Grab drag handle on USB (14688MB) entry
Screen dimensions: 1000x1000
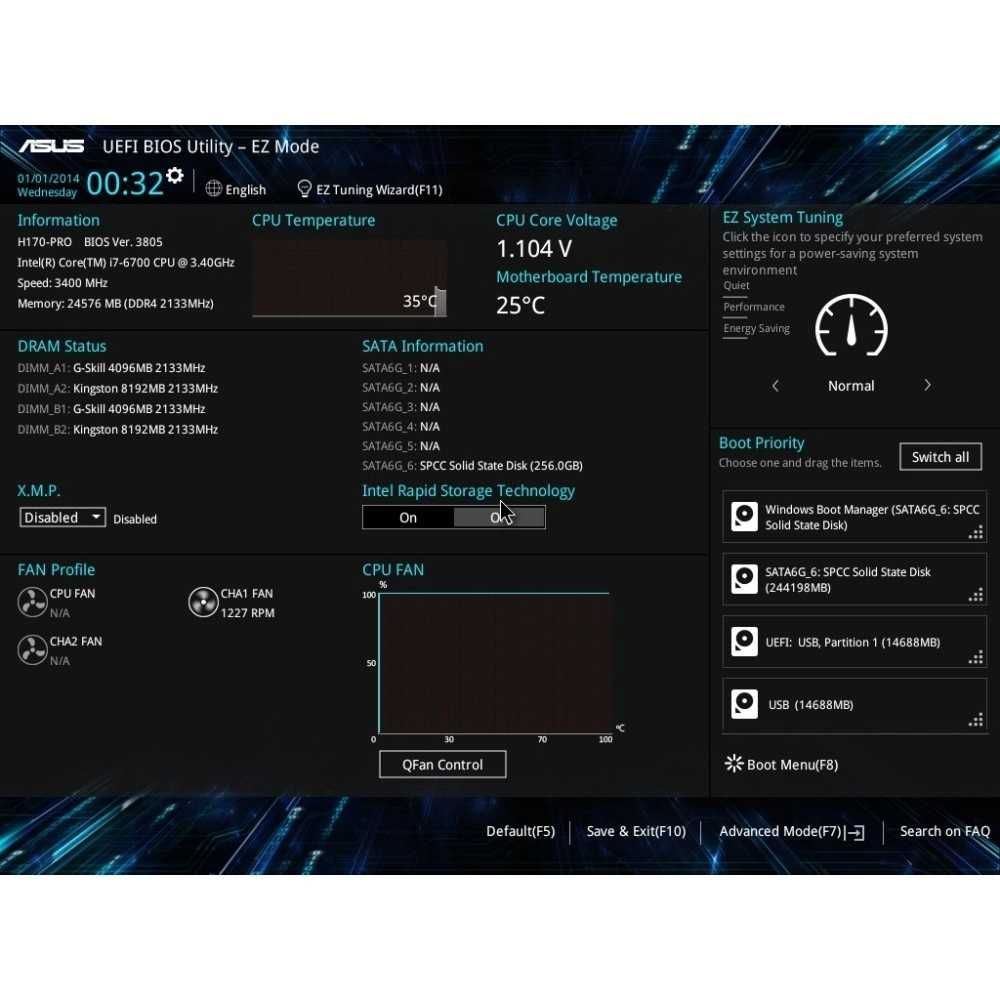tap(976, 721)
